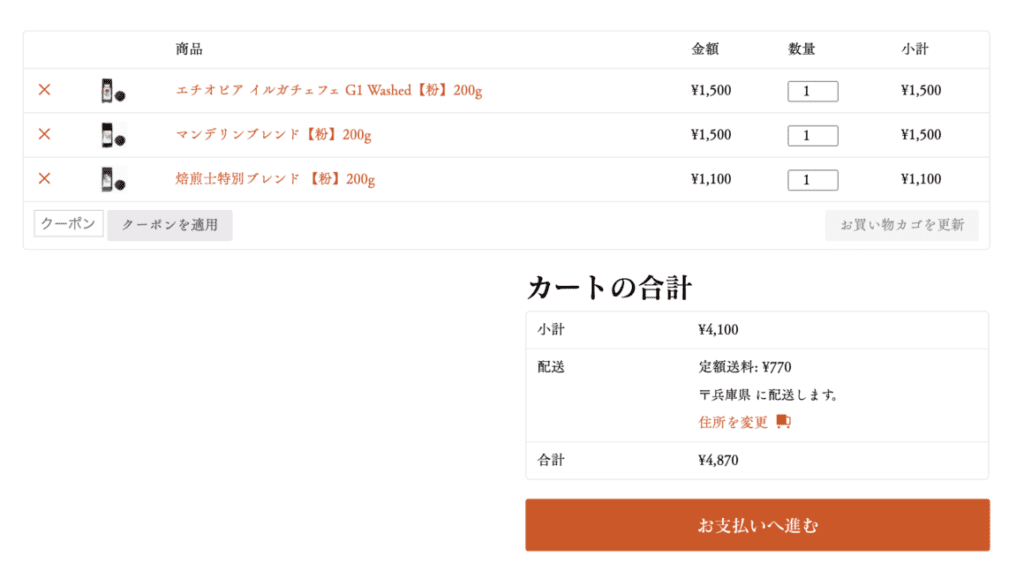Screen dimensions: 1024x586
Task: Open the 焙煎士特別ブレンド【粉】200g product link
Action: coord(275,179)
